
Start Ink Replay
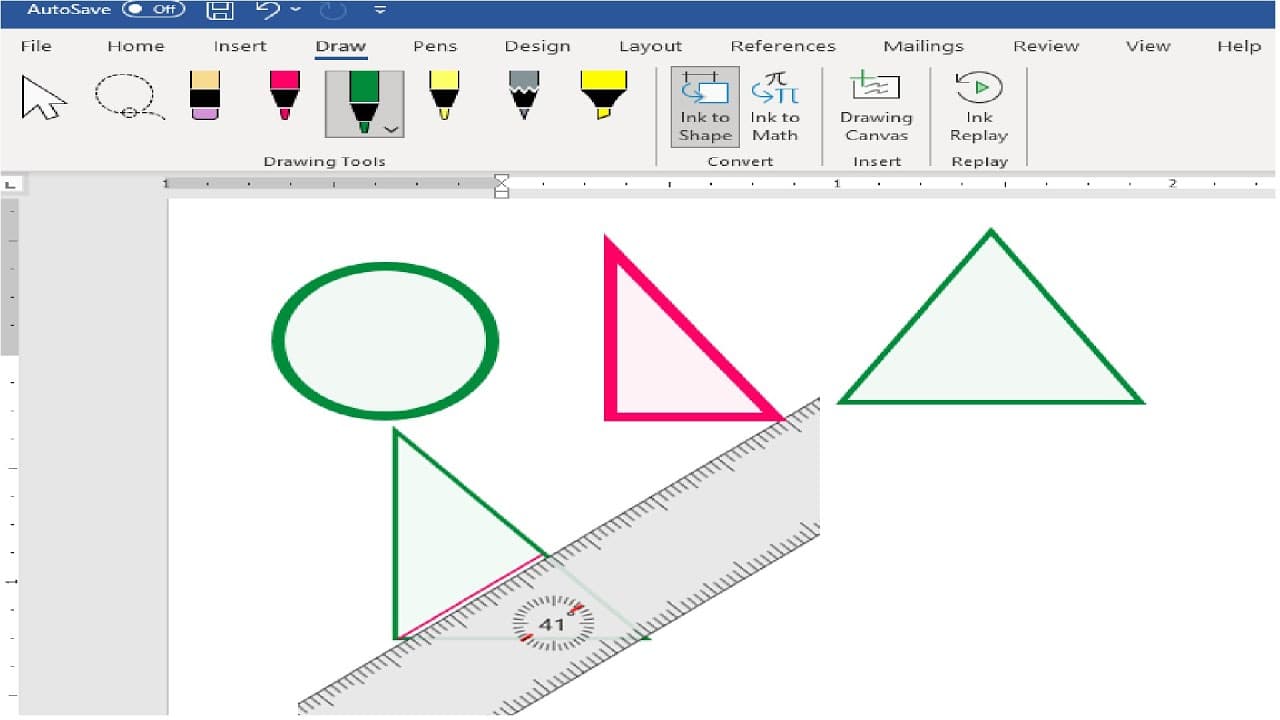point(979,108)
